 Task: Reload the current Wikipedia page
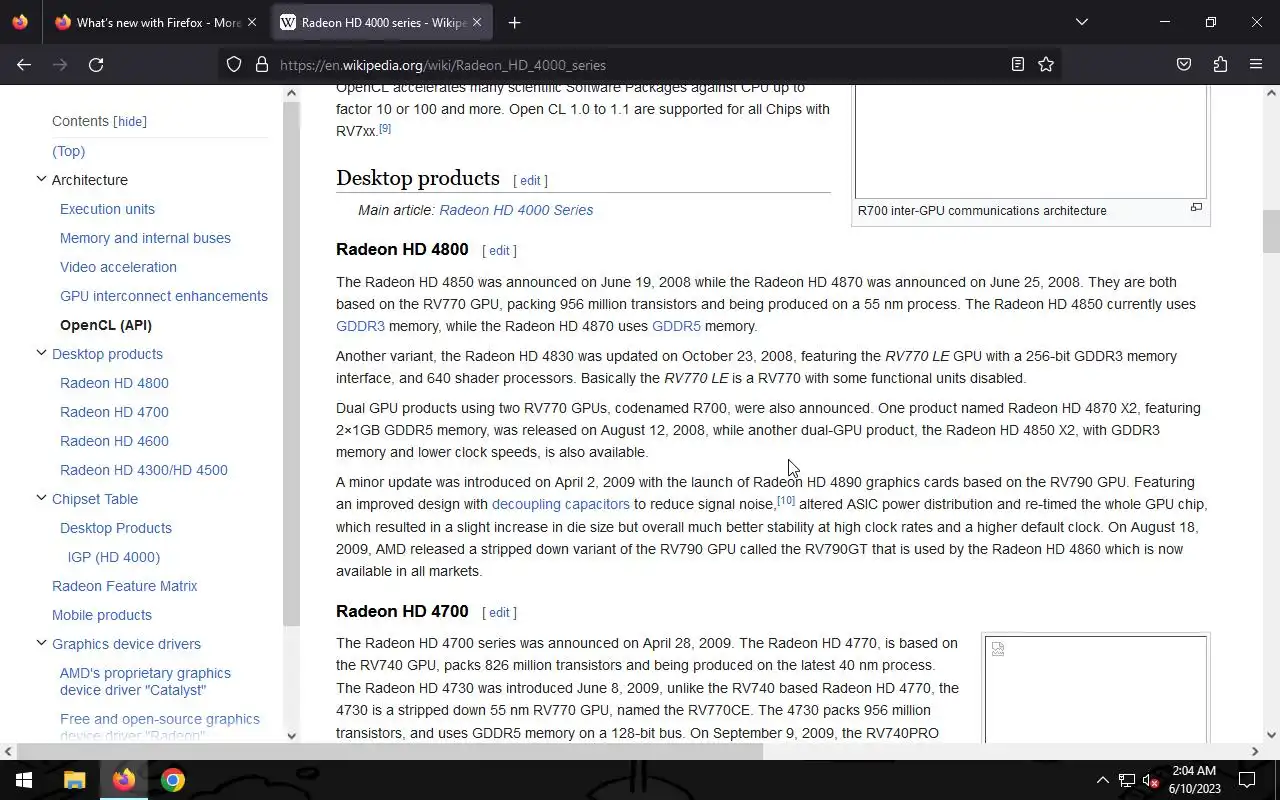pos(96,65)
